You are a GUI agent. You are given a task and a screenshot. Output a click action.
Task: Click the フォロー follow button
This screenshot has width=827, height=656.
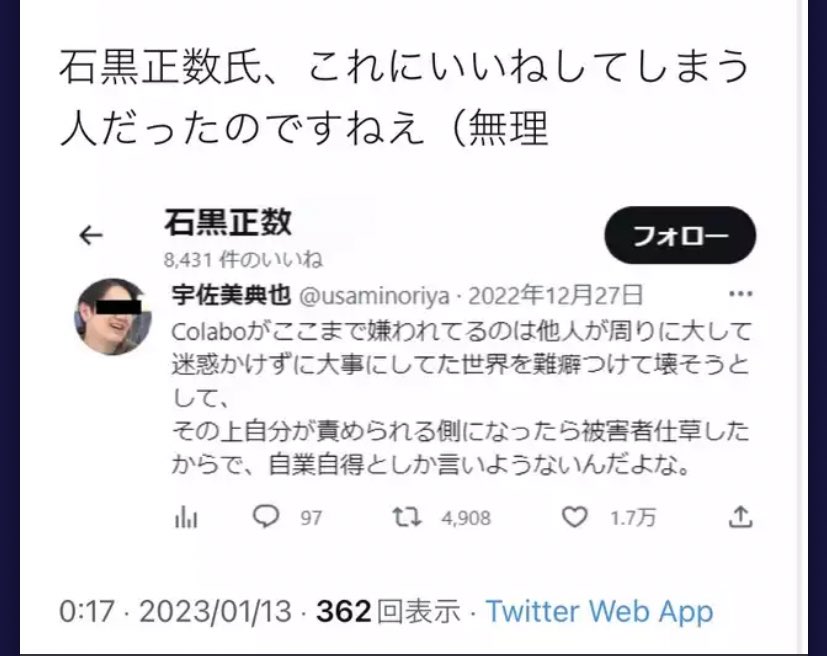tap(680, 235)
